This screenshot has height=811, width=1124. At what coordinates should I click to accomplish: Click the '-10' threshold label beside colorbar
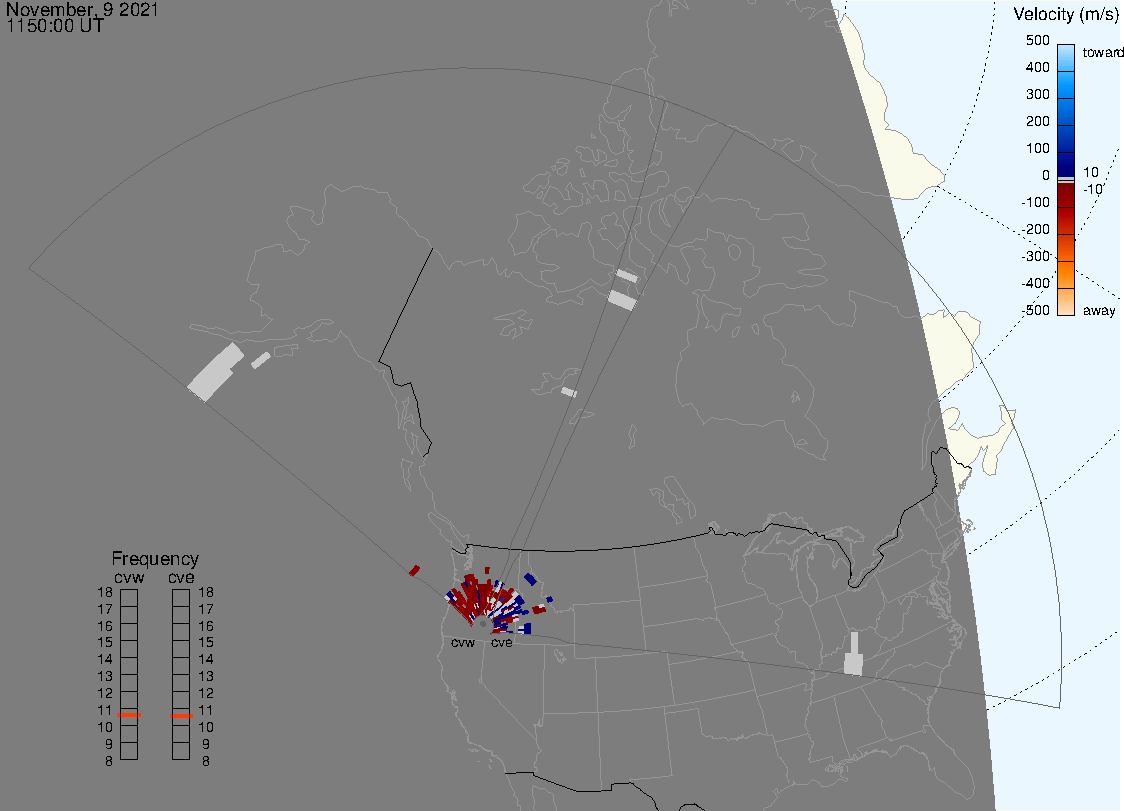pyautogui.click(x=1092, y=189)
